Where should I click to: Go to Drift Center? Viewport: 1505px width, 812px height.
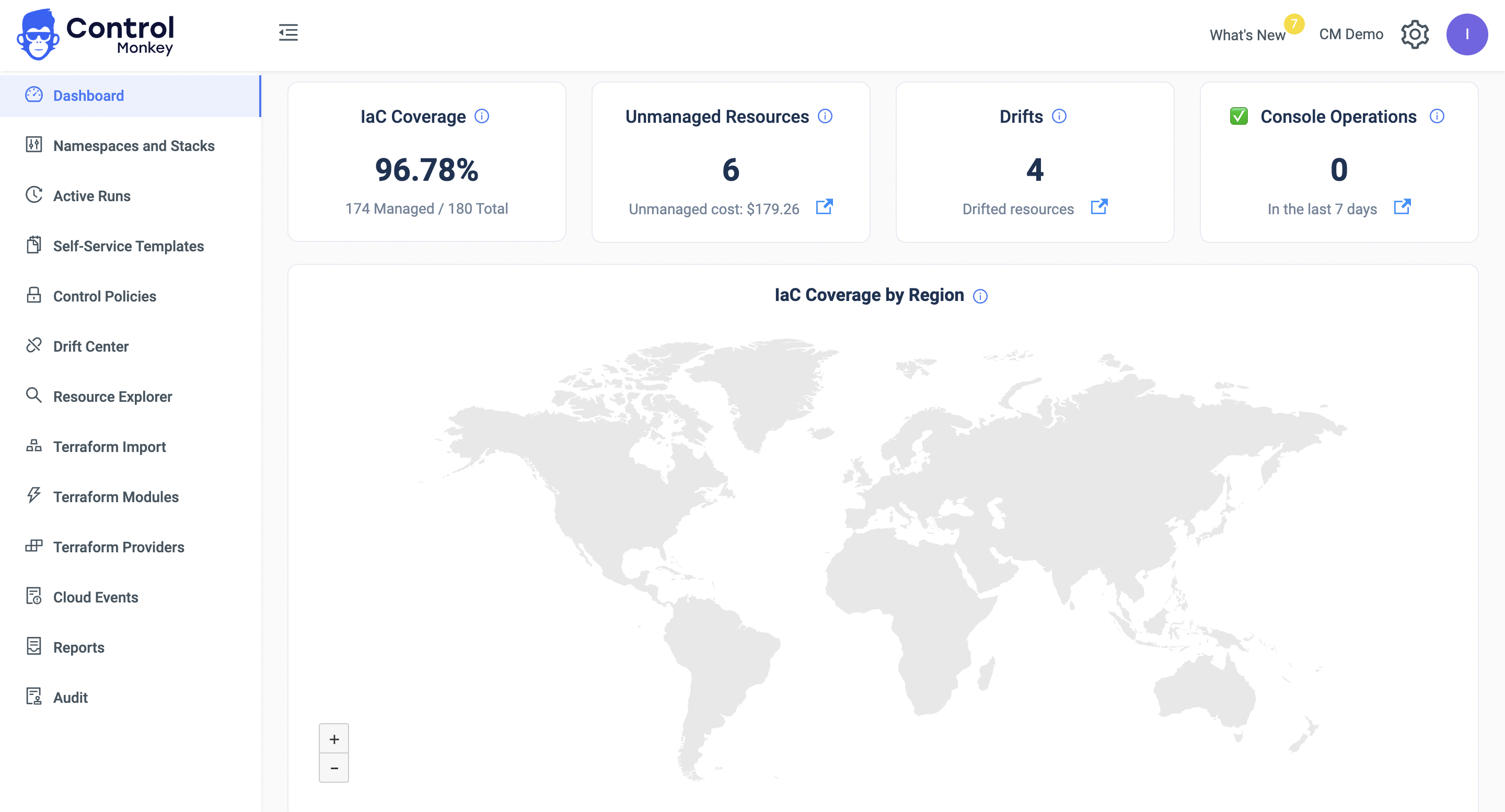click(x=130, y=346)
